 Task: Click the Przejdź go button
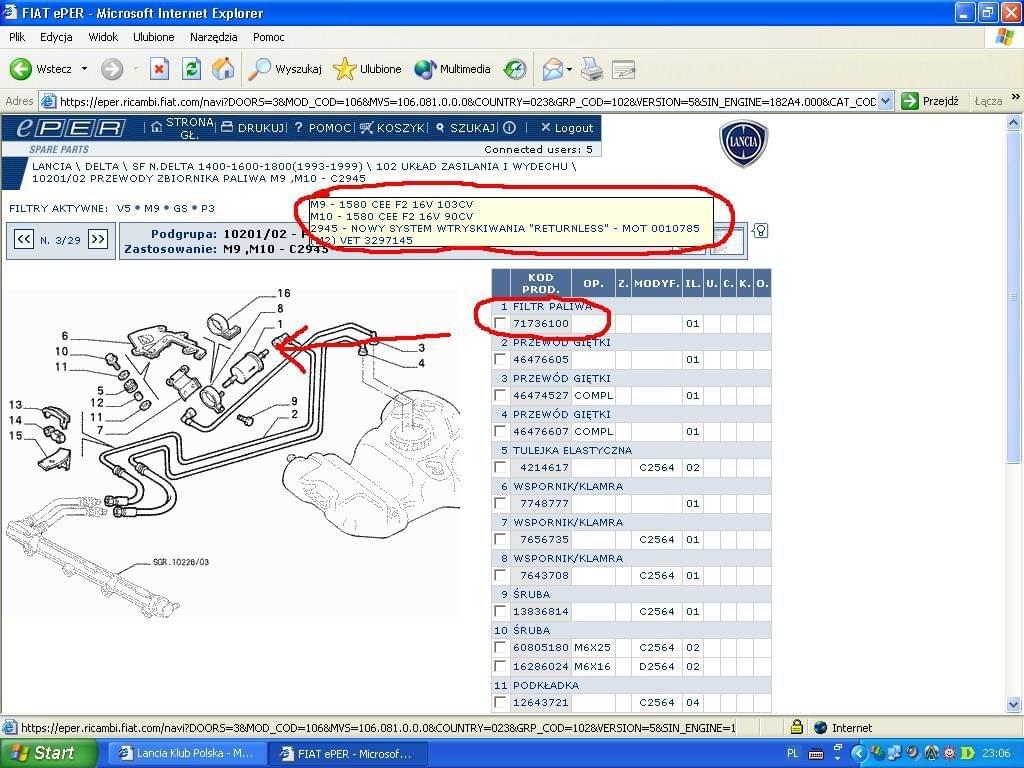pyautogui.click(x=930, y=101)
